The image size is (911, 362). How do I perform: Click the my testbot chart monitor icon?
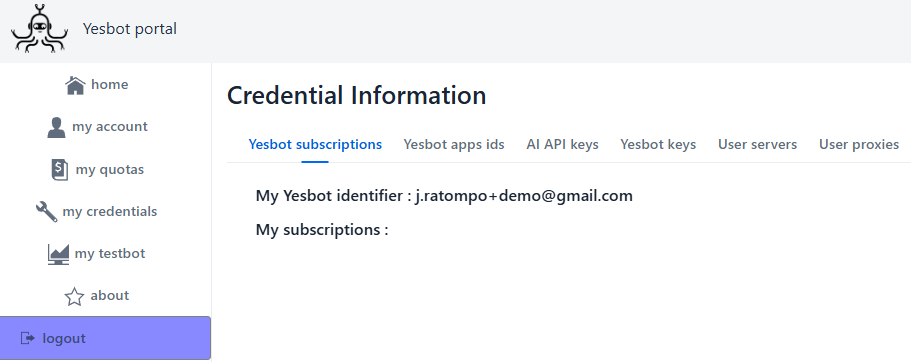pos(58,254)
